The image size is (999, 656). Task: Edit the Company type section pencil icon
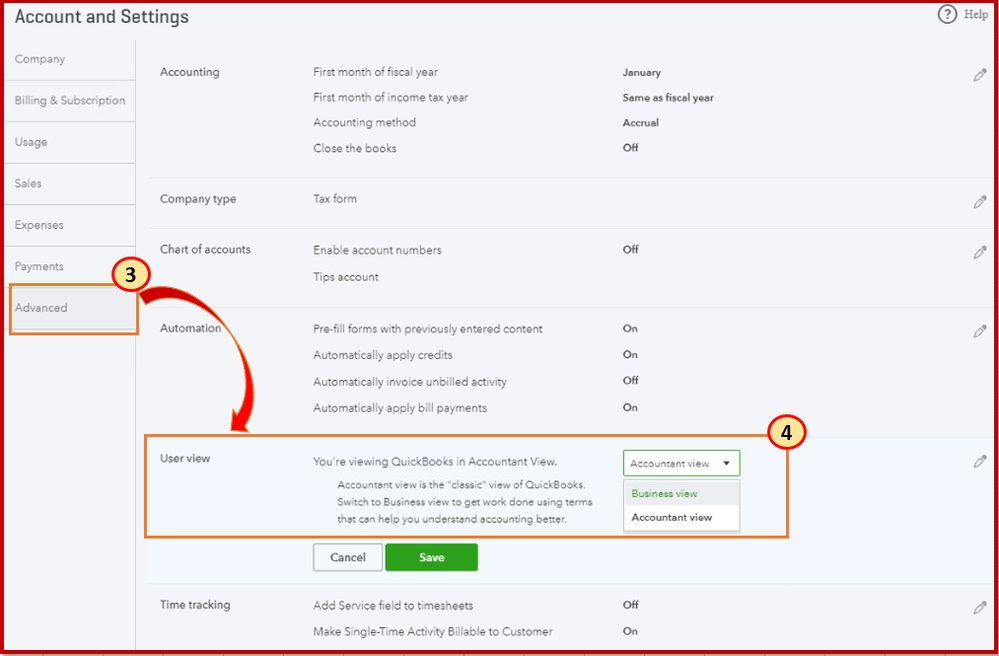[x=980, y=203]
